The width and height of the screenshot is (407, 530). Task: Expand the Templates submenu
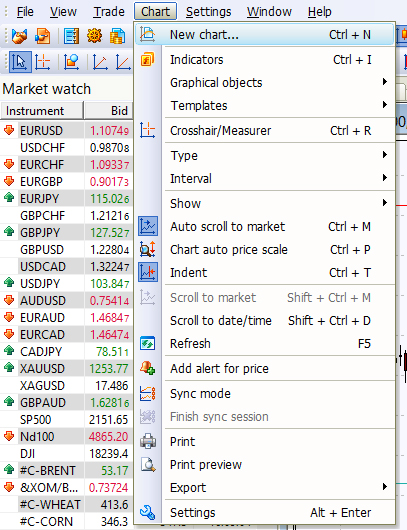click(x=266, y=105)
